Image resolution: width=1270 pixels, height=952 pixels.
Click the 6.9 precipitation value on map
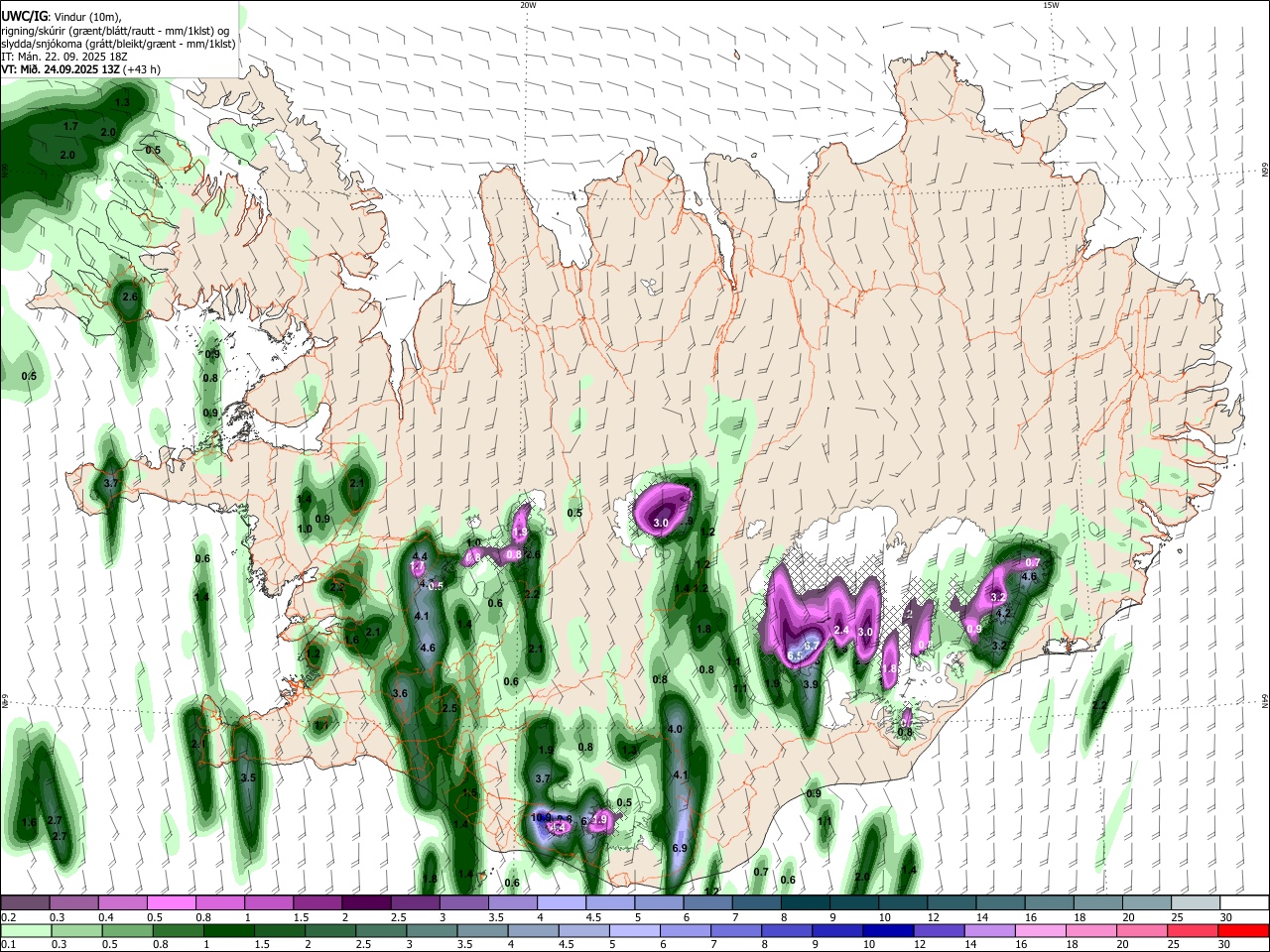(680, 849)
